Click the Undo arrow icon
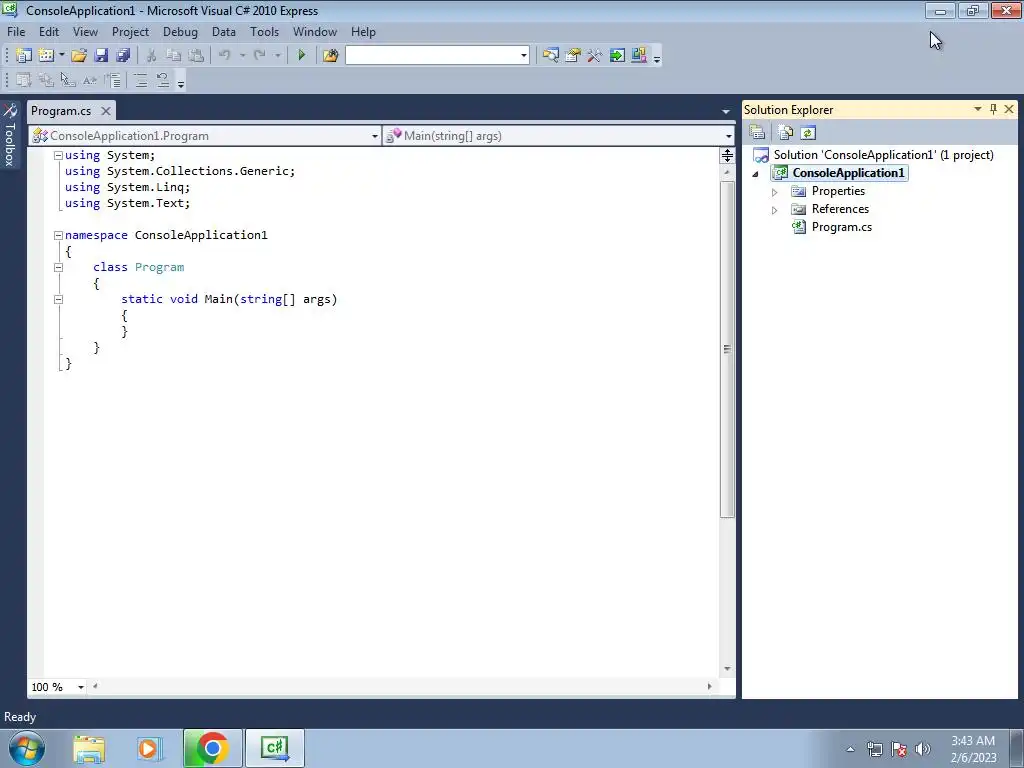The width and height of the screenshot is (1024, 768). click(225, 56)
